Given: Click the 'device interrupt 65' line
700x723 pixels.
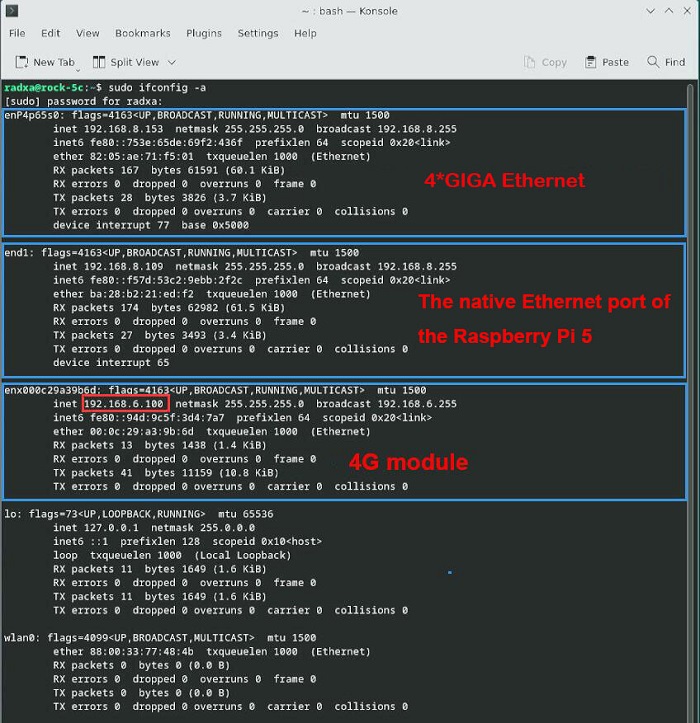Looking at the screenshot, I should coord(111,363).
